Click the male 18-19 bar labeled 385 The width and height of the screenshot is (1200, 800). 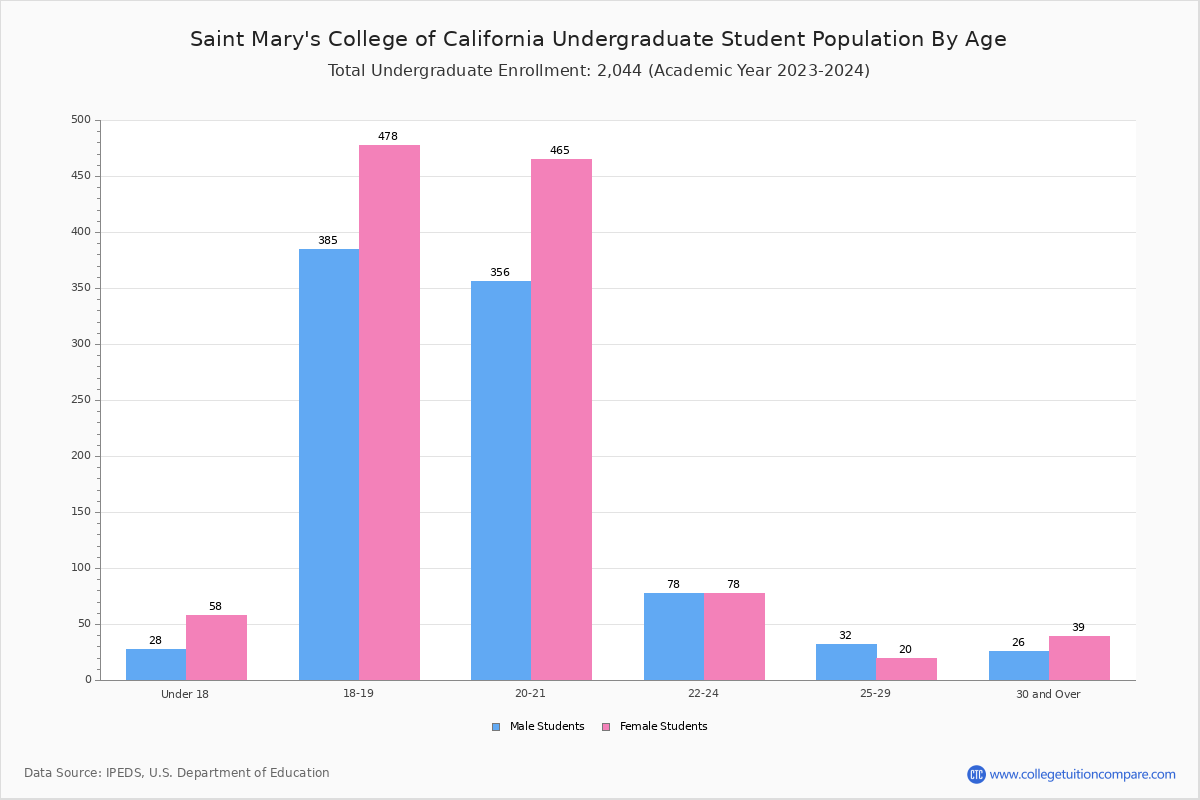(x=329, y=464)
